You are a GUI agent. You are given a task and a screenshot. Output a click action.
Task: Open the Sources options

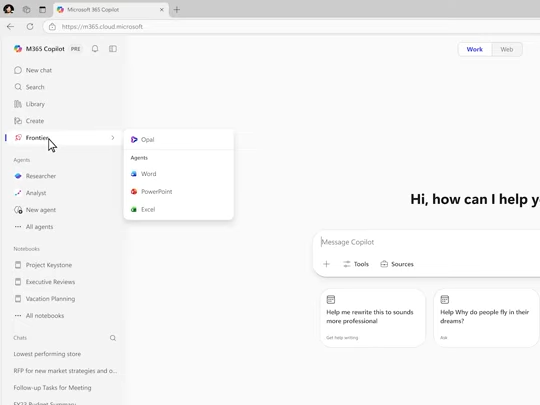[397, 264]
